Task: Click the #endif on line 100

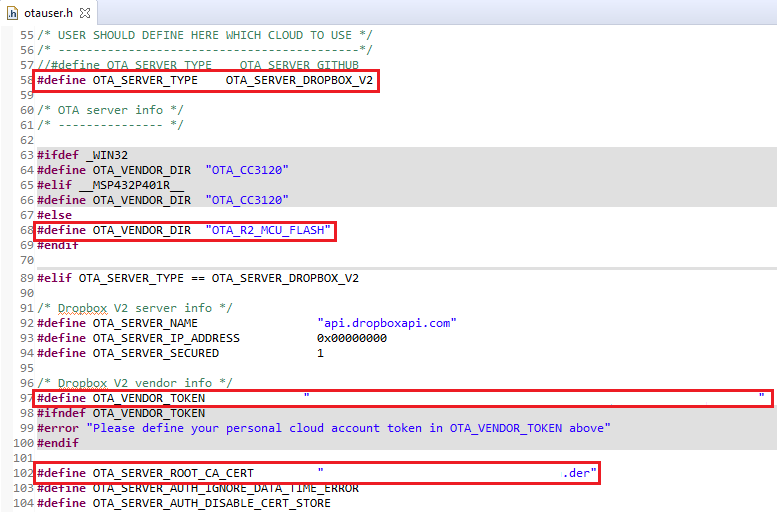Action: [58, 443]
